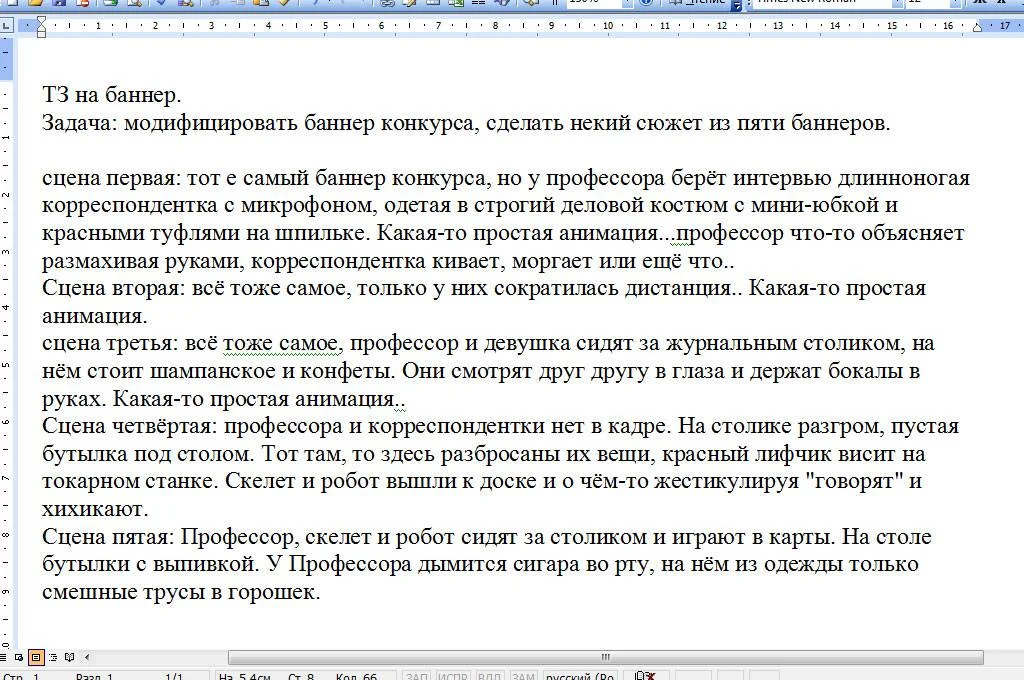The height and width of the screenshot is (680, 1024).
Task: Click the words 'Сцена пятая:' in the text
Action: (108, 537)
